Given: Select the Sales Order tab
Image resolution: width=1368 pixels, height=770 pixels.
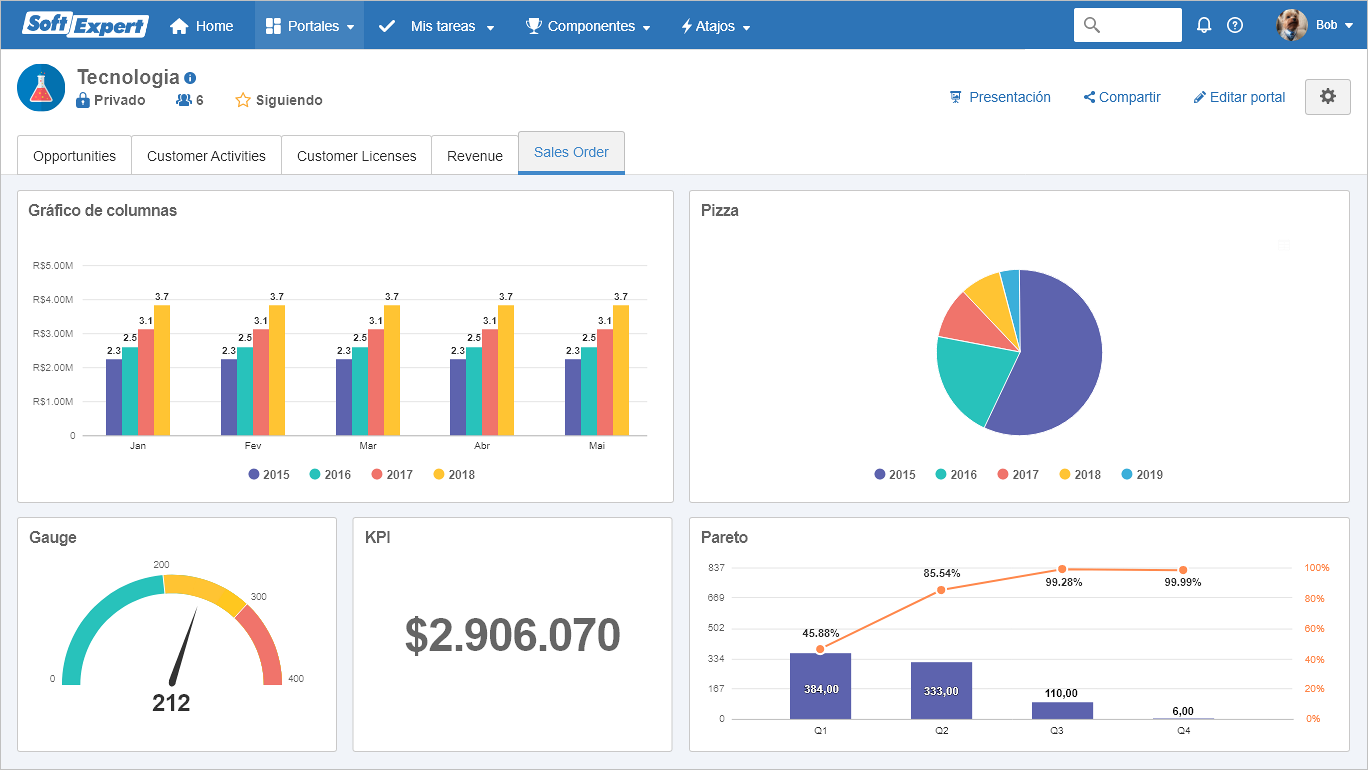Looking at the screenshot, I should (571, 152).
